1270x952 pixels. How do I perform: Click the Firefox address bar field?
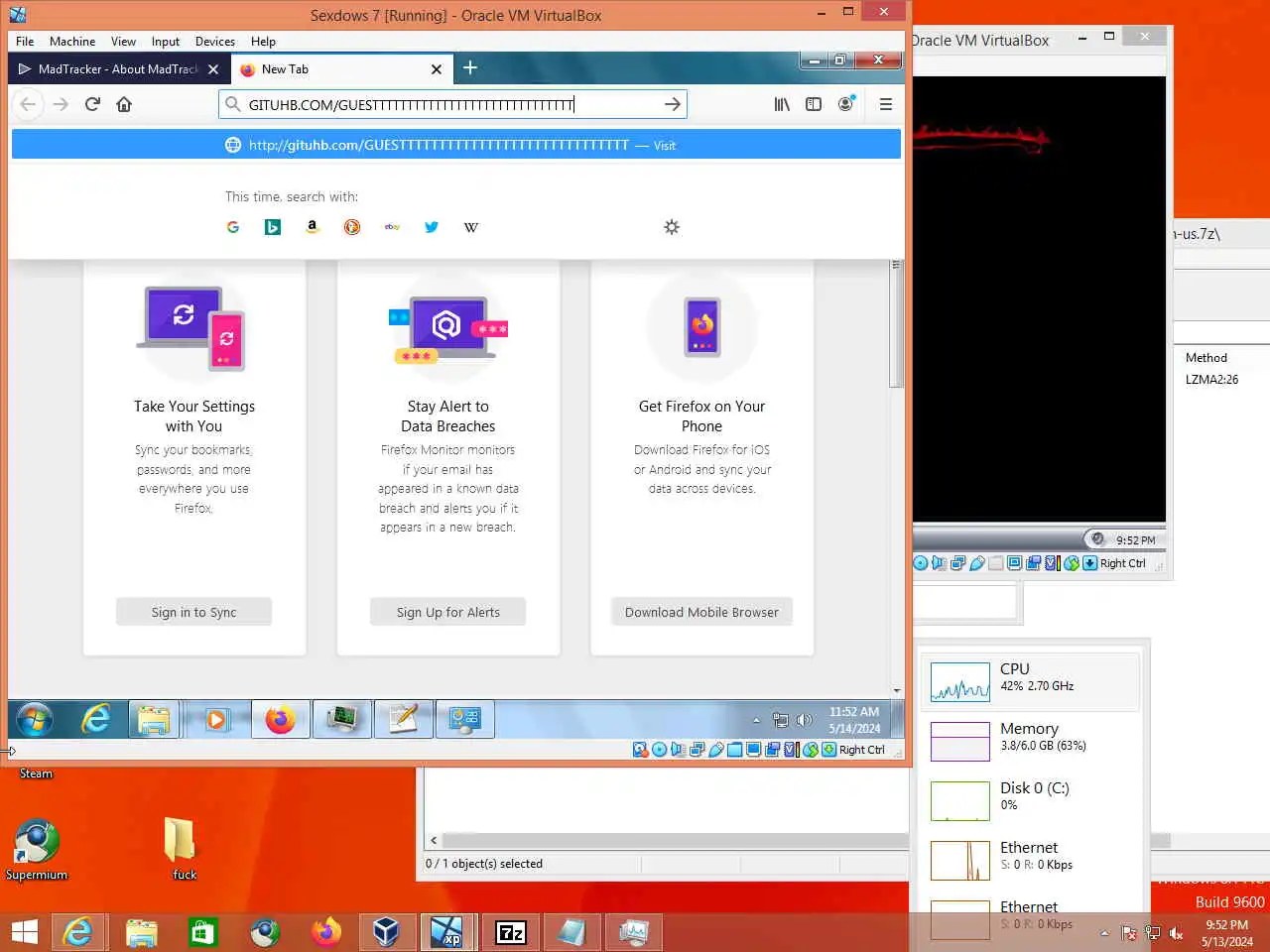click(452, 104)
